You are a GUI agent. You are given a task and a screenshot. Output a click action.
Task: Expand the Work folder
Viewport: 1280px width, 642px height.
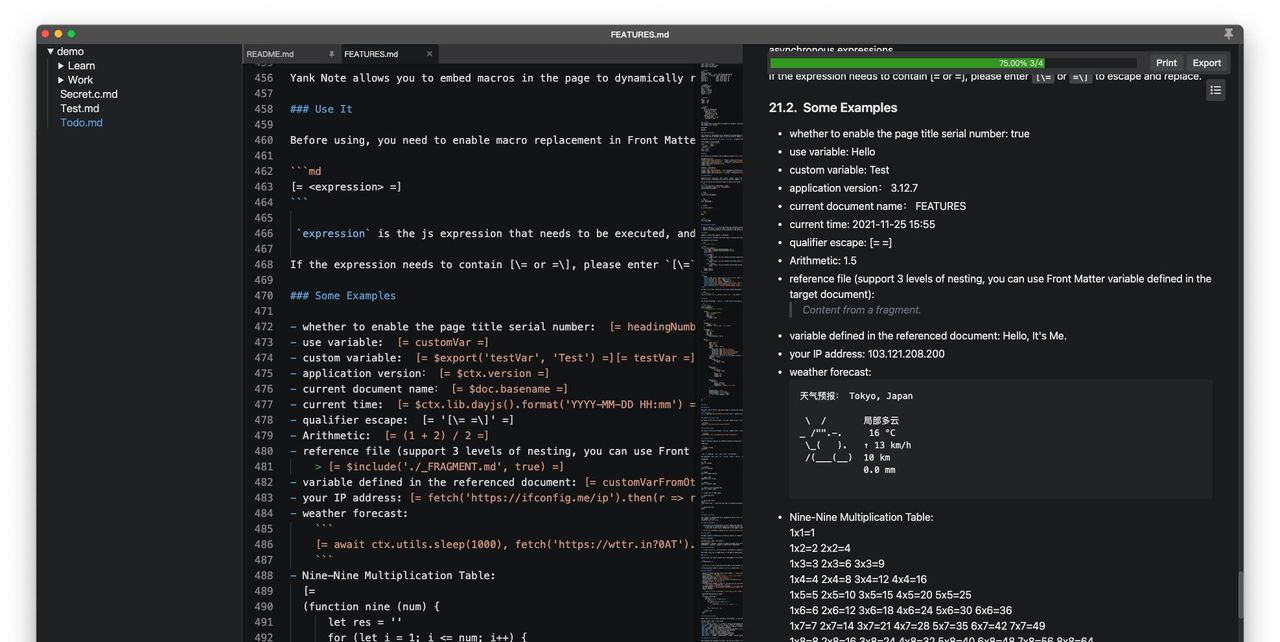[61, 80]
